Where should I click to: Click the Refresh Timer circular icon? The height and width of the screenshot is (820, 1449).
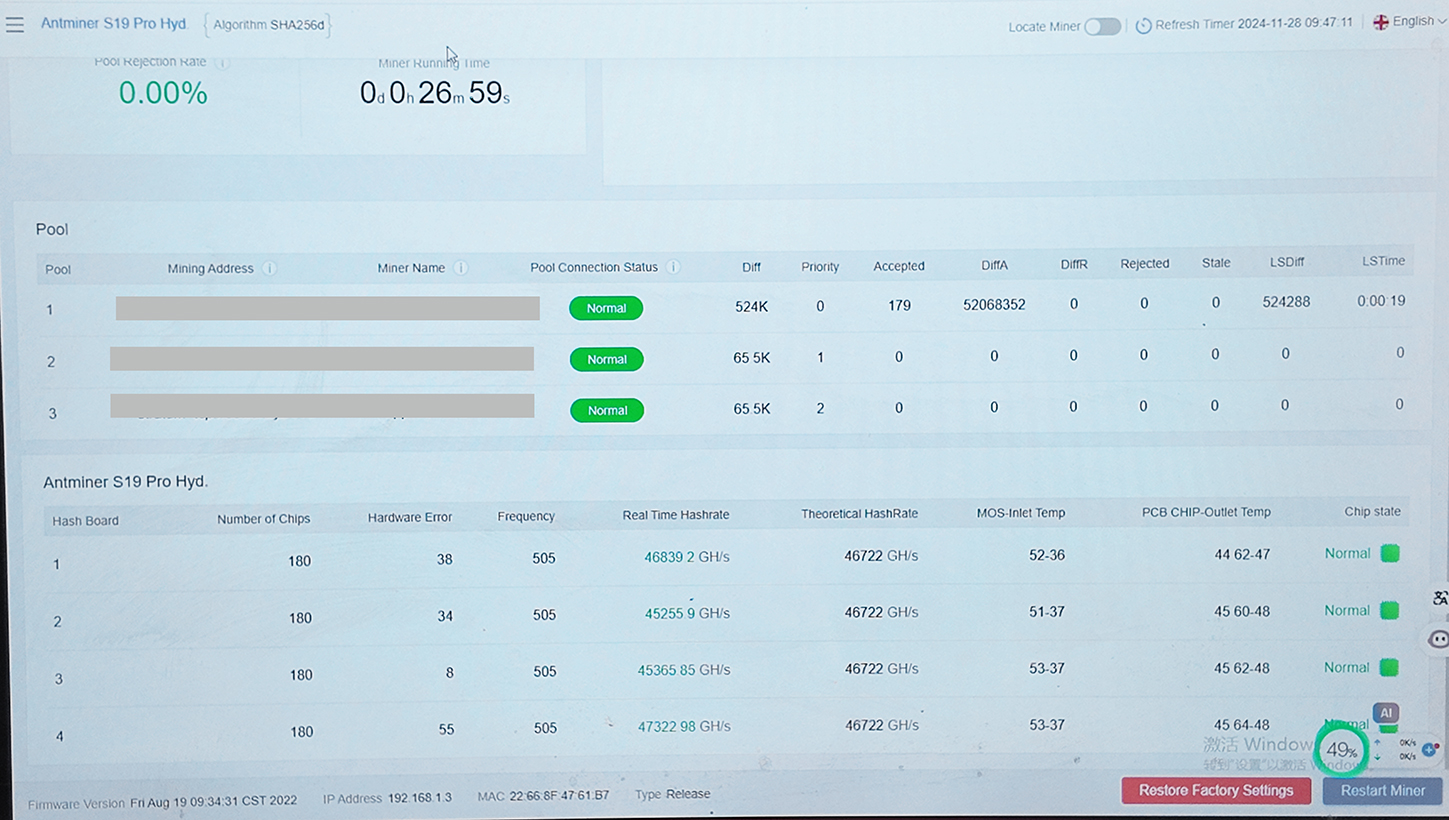(x=1143, y=25)
